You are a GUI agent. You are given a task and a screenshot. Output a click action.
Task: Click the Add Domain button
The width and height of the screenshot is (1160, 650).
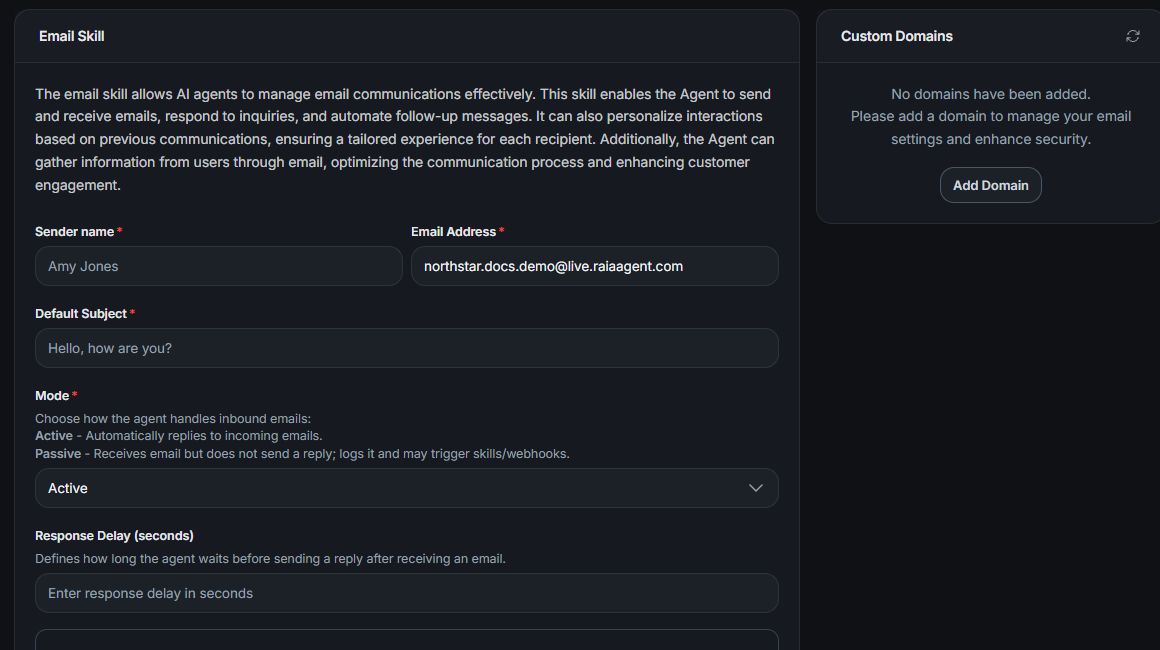click(x=991, y=185)
